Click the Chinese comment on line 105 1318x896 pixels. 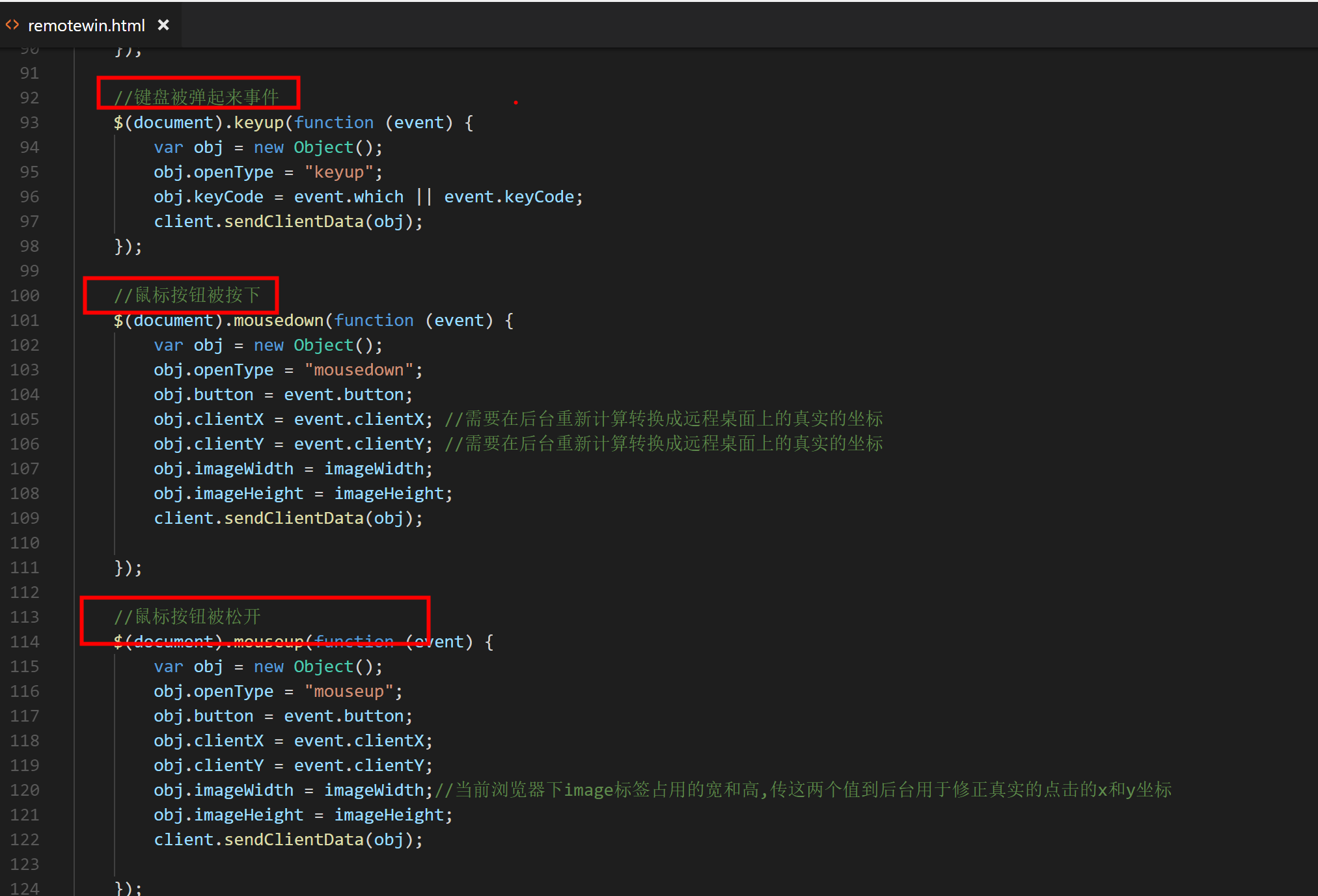pos(664,419)
